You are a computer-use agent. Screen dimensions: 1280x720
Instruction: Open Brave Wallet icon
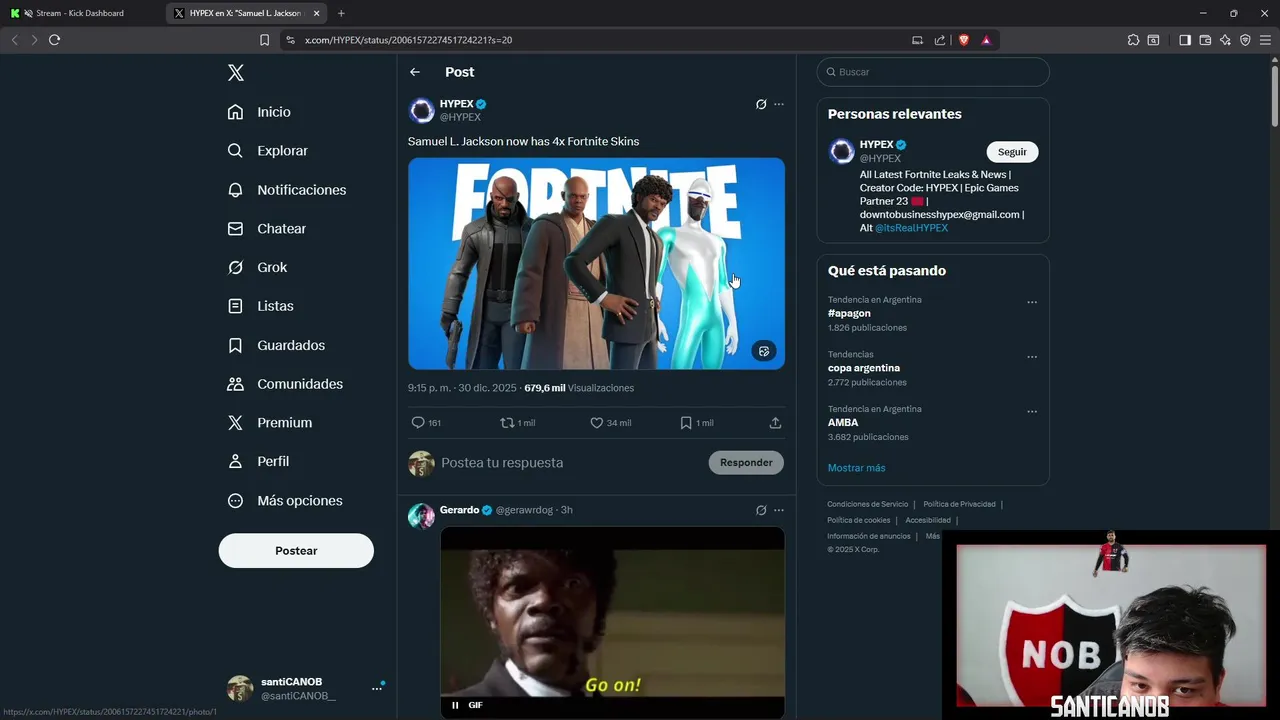click(1205, 40)
